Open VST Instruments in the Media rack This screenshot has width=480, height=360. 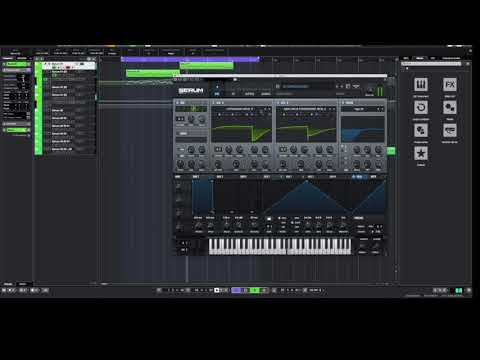click(421, 85)
